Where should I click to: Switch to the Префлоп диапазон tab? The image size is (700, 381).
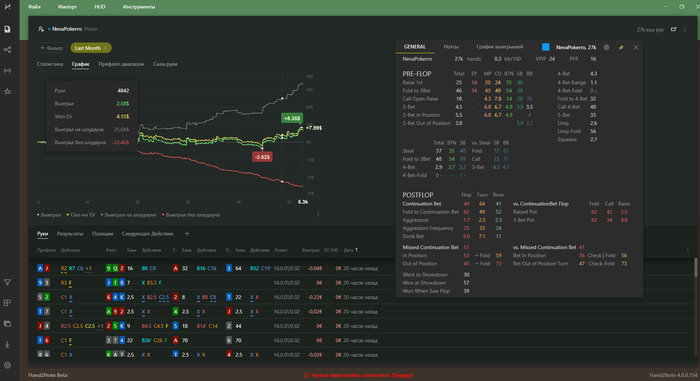click(121, 64)
